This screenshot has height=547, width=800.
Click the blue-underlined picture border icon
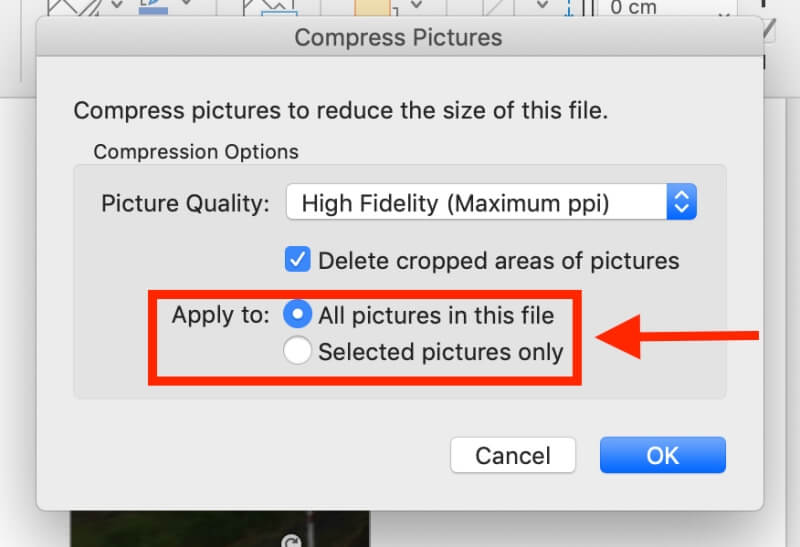[x=153, y=7]
